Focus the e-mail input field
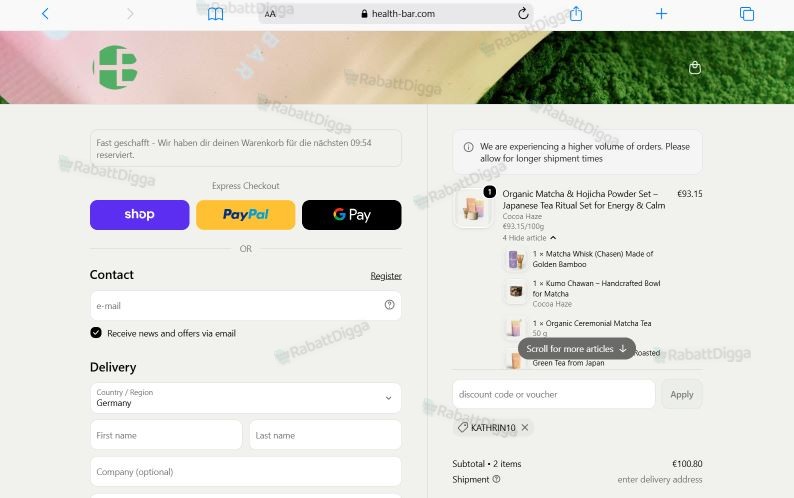Image resolution: width=794 pixels, height=498 pixels. (246, 305)
